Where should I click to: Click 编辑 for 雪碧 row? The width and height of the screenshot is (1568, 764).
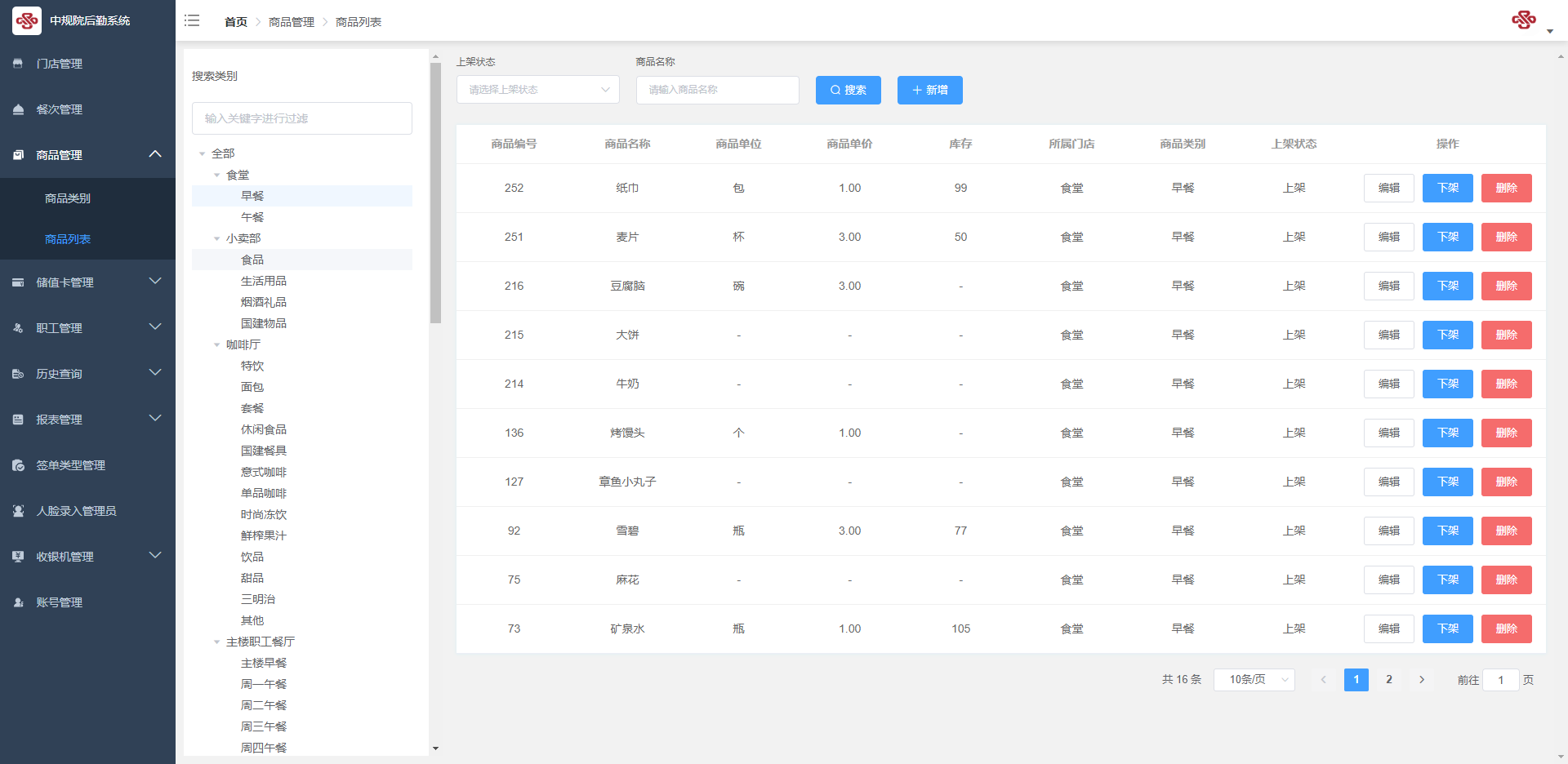(1389, 531)
